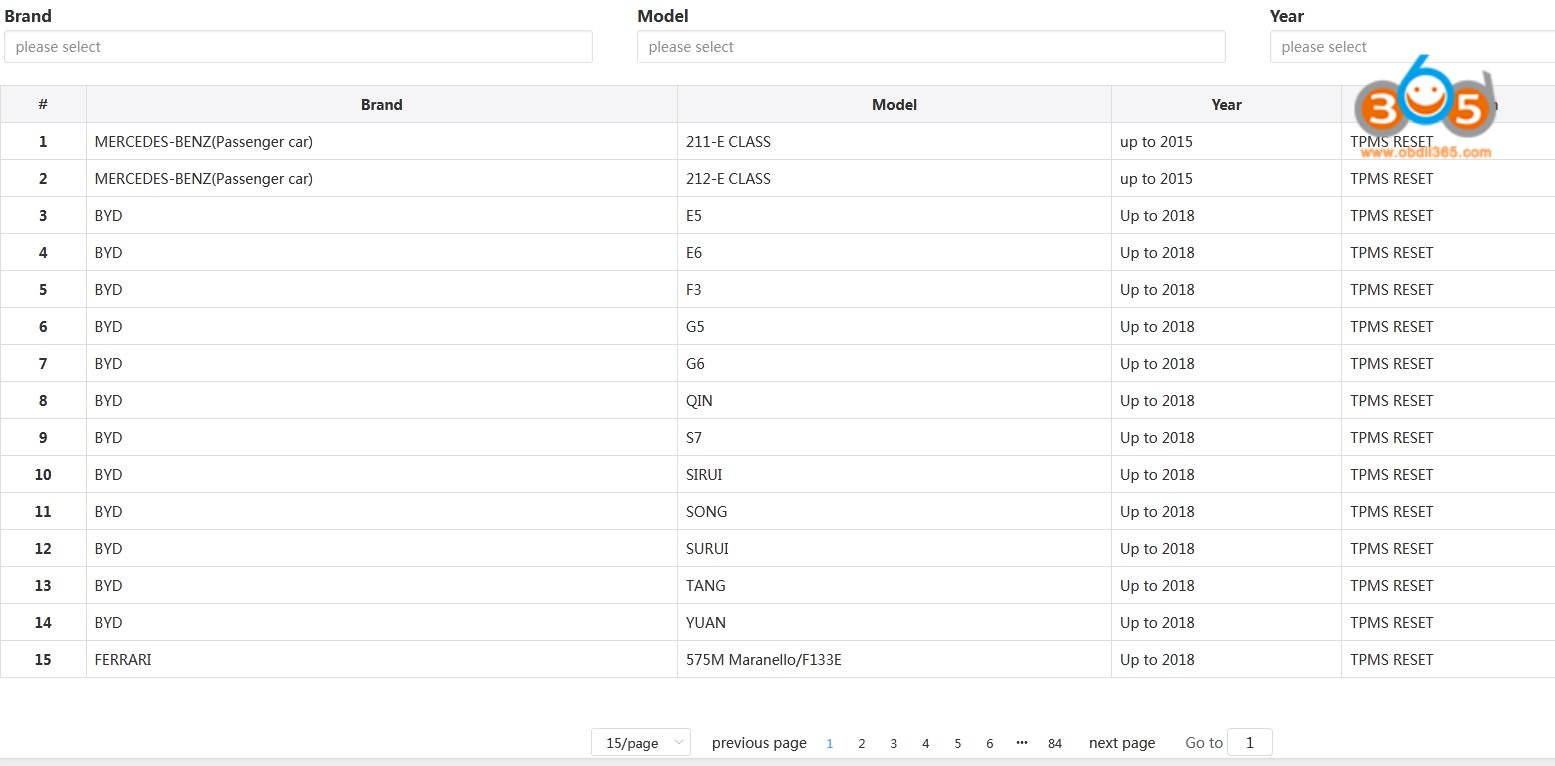Click the Brand column header
This screenshot has width=1555, height=766.
point(381,105)
